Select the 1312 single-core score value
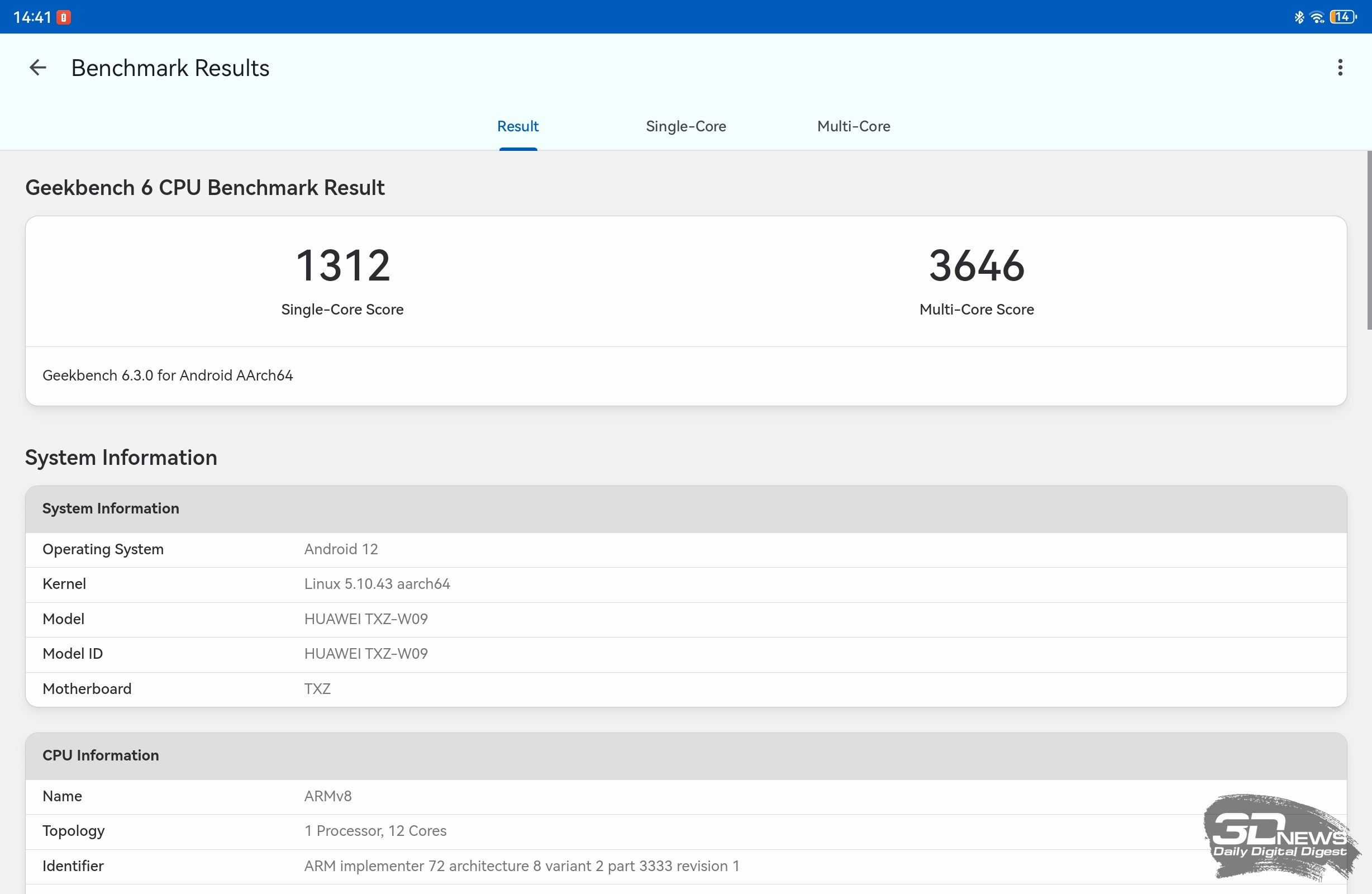 (x=342, y=266)
